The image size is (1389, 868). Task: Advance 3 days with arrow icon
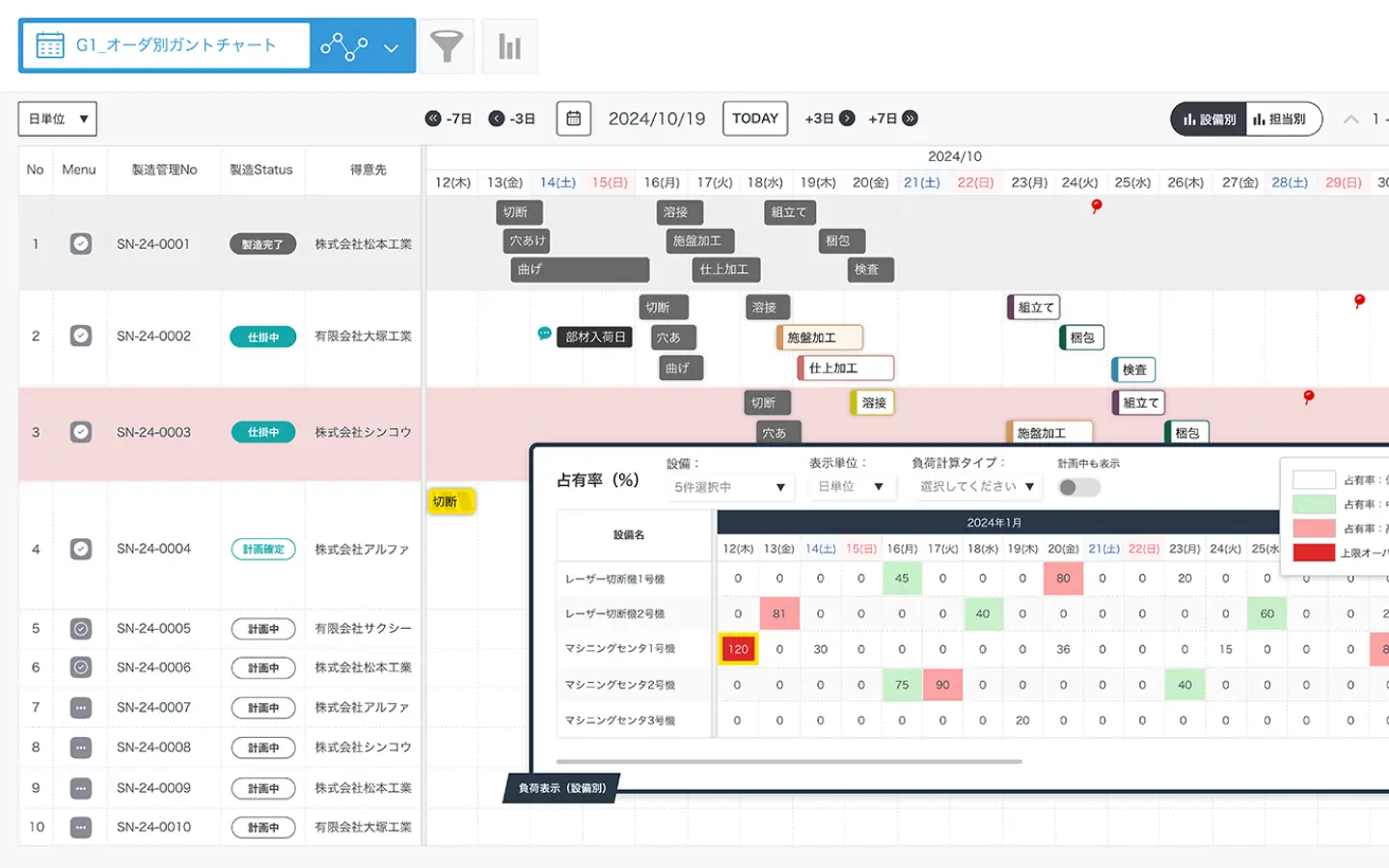coord(847,119)
